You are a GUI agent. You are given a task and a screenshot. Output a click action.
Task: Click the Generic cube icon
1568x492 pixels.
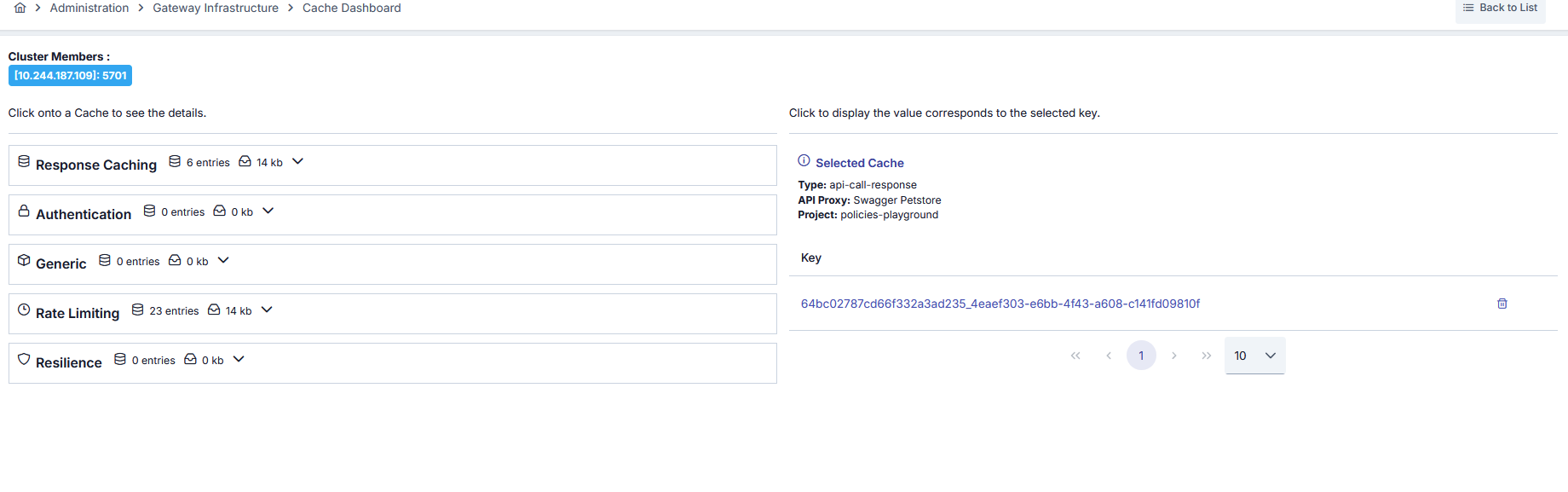click(24, 260)
